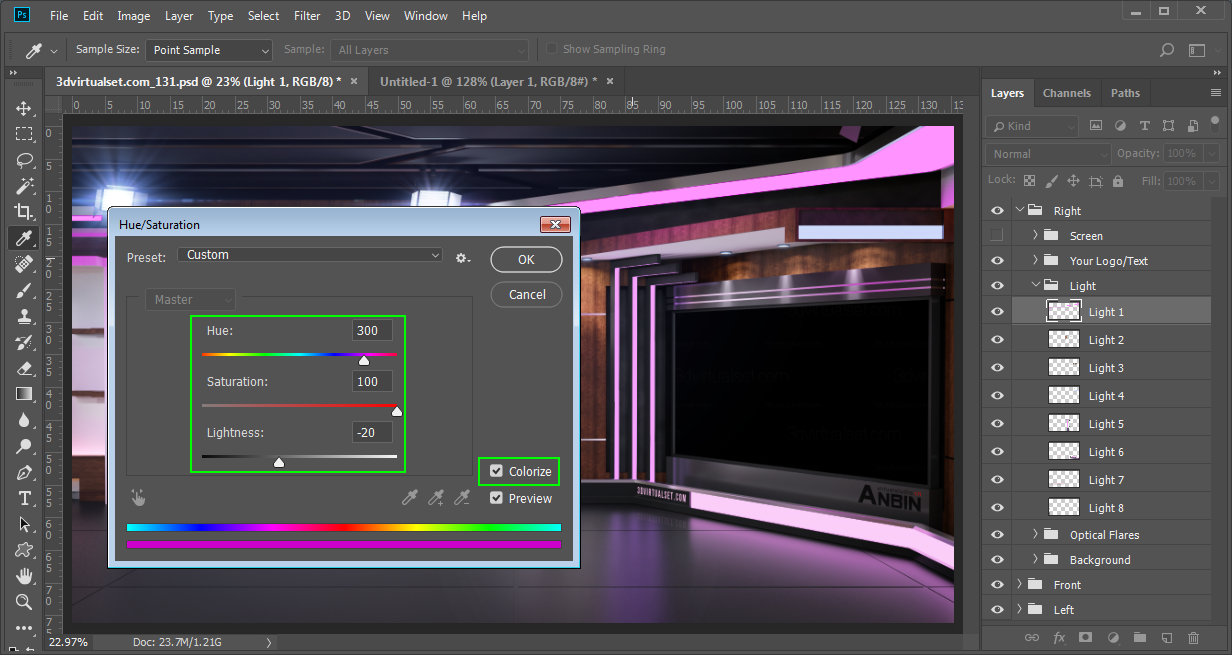Viewport: 1232px width, 655px height.
Task: Collapse the Light group
Action: tap(1035, 284)
